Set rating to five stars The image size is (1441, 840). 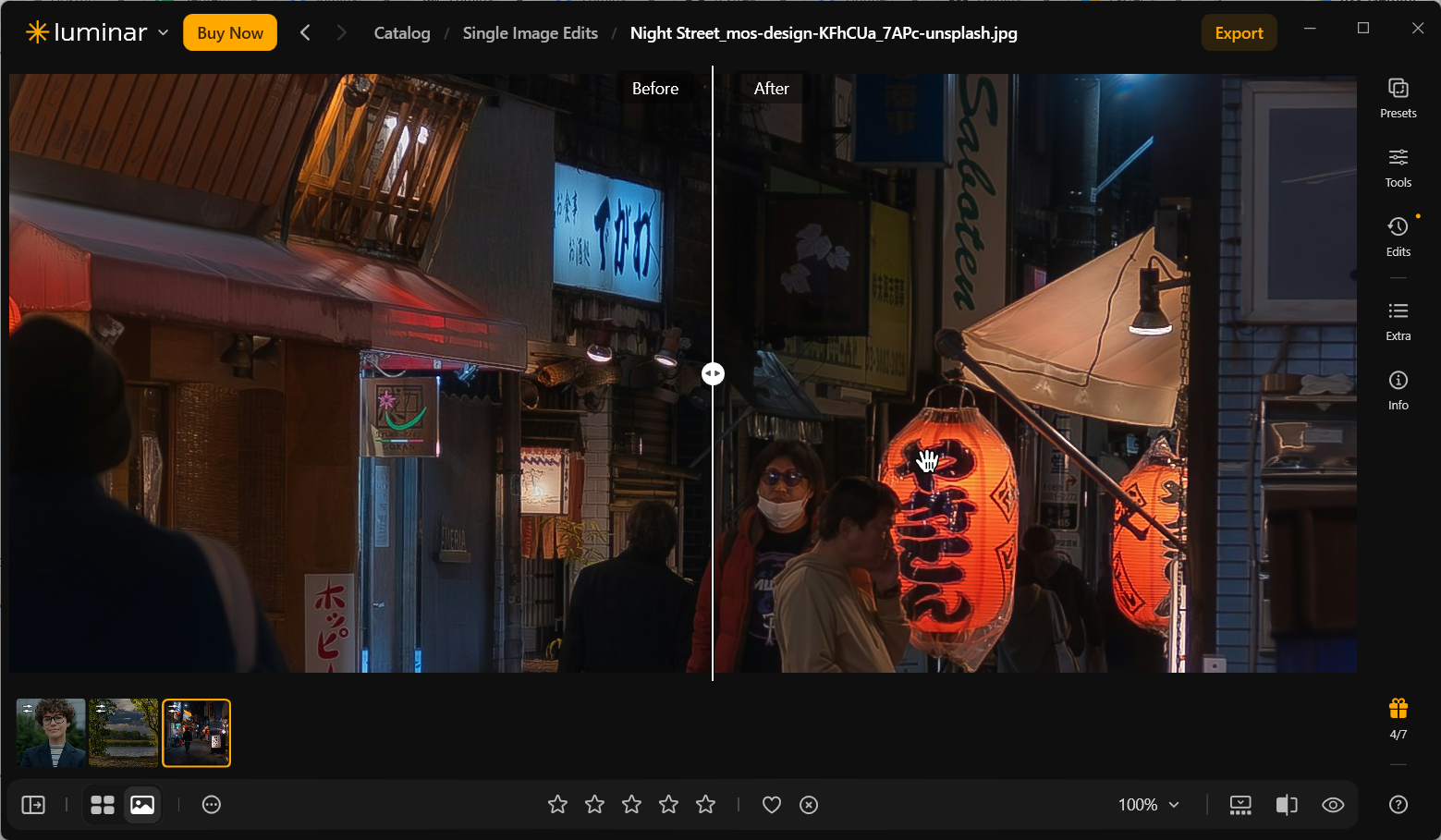pos(705,805)
